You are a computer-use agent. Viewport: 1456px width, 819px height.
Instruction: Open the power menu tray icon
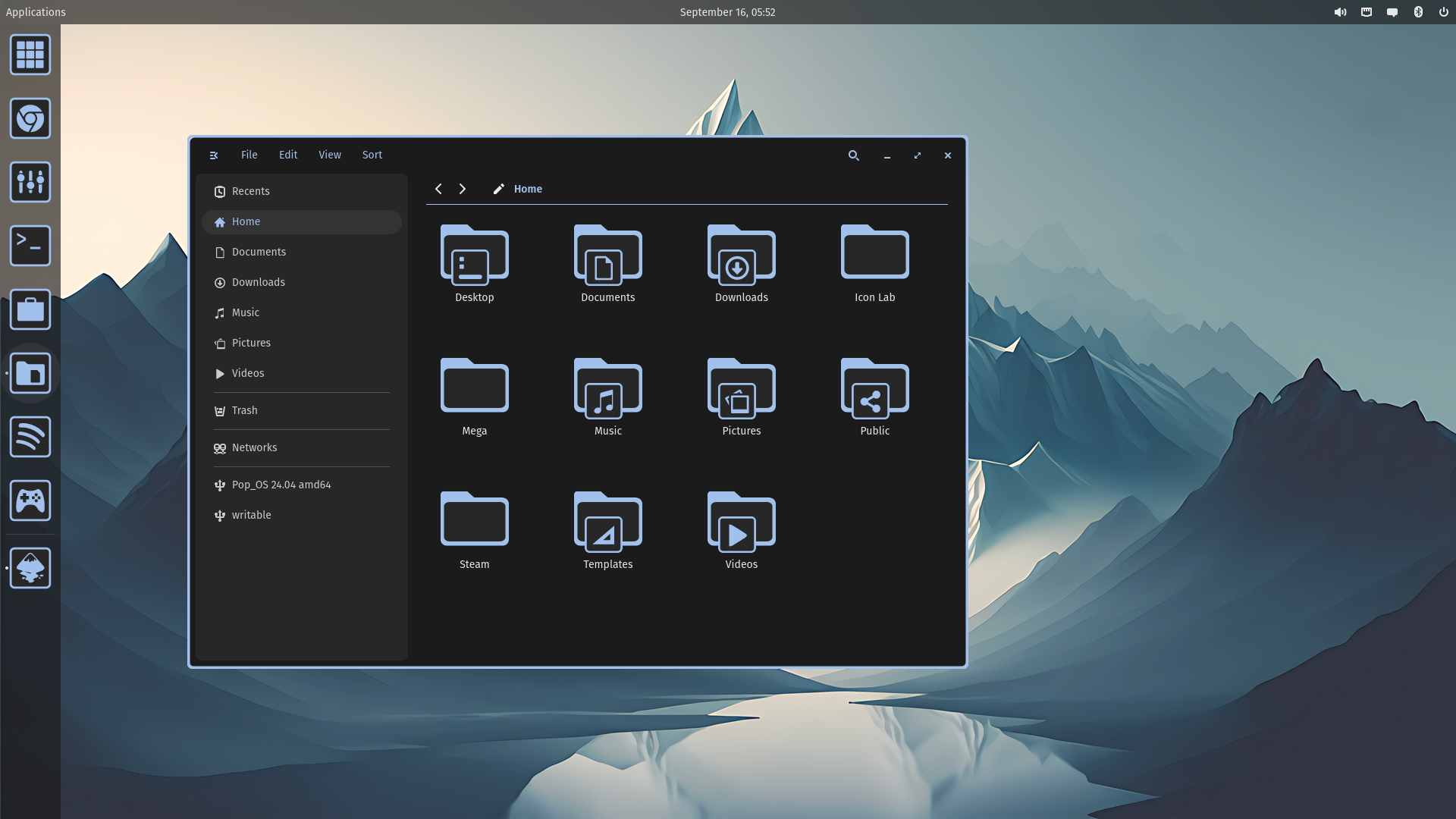tap(1444, 12)
